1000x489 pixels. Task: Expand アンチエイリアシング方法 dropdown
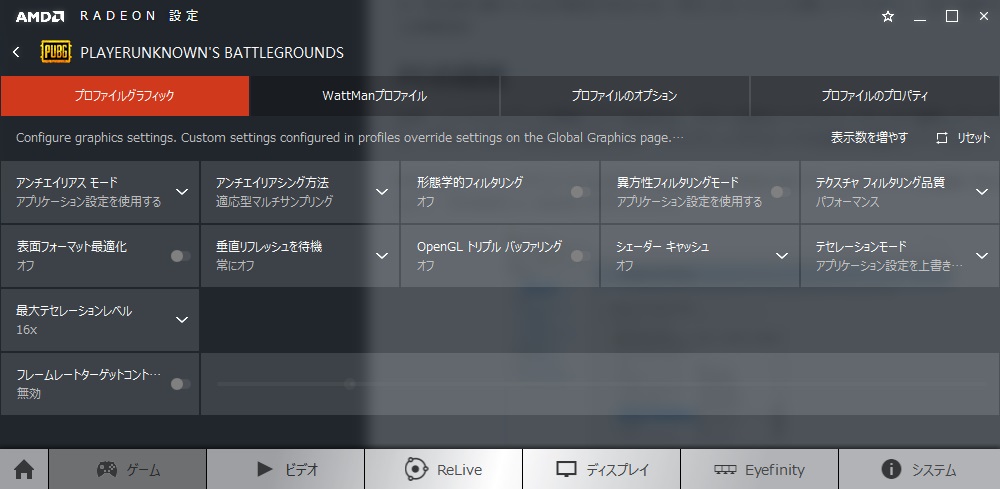click(382, 192)
